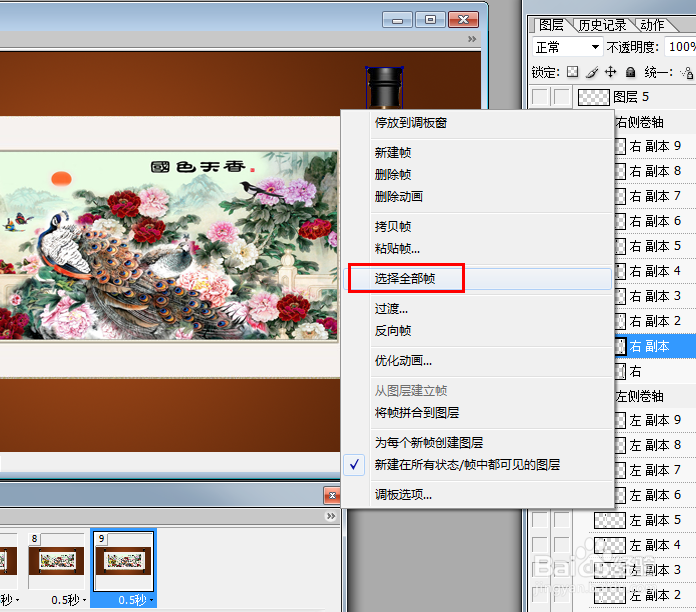
Task: Select layer 右 副本 3
Action: [x=655, y=296]
